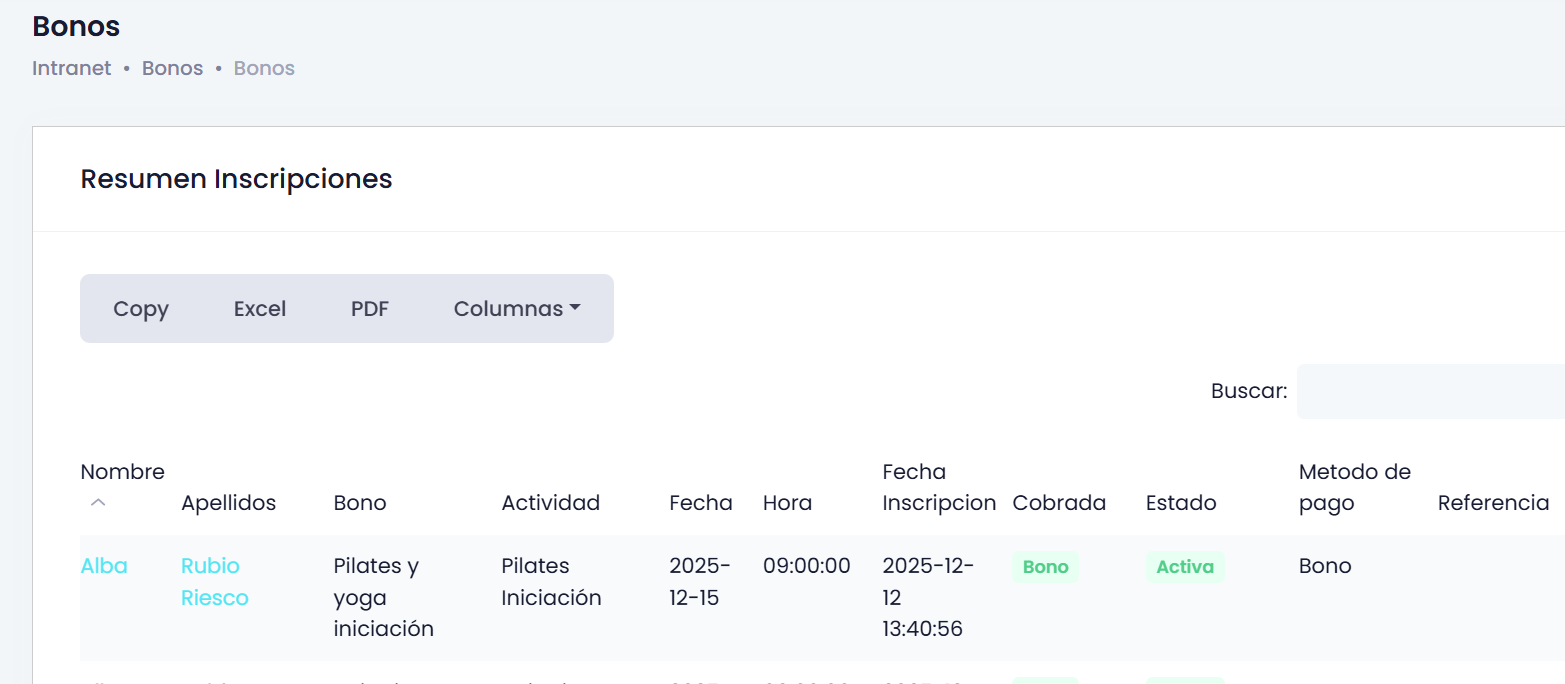Click the Buscar search field
1565x684 pixels.
[x=1430, y=391]
